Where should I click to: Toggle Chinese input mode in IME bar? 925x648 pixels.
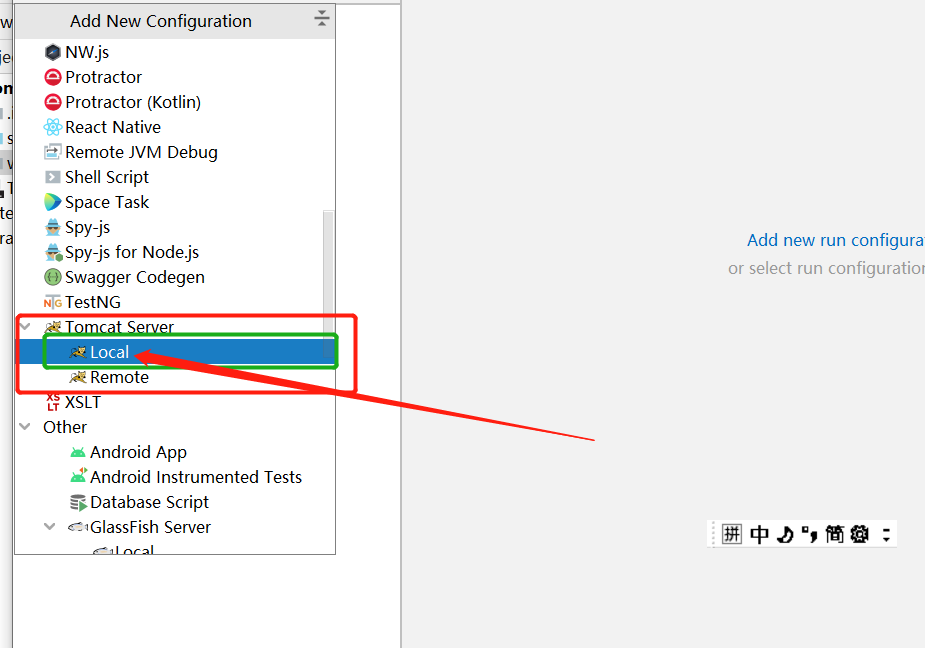[759, 534]
